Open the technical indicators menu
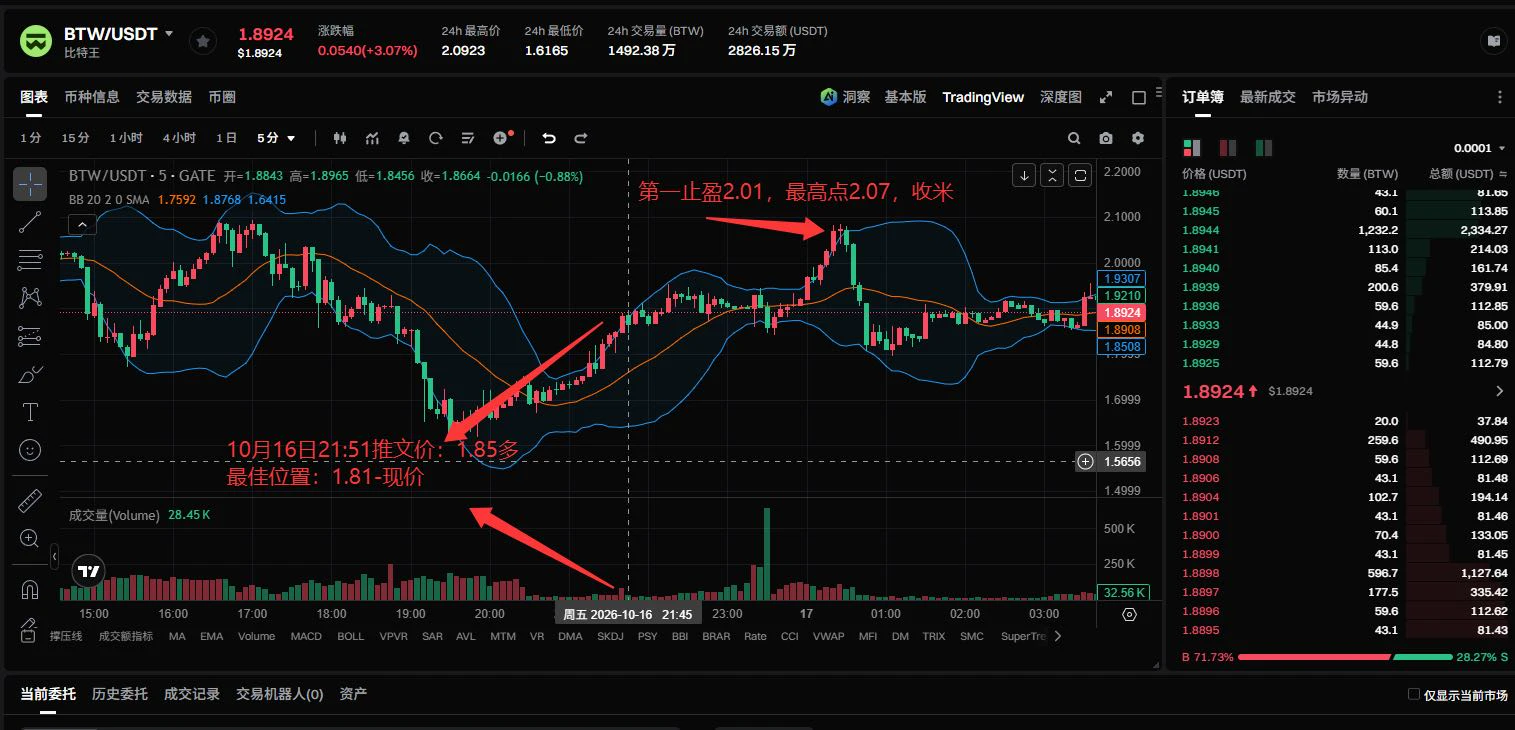The width and height of the screenshot is (1515, 730). pyautogui.click(x=372, y=138)
